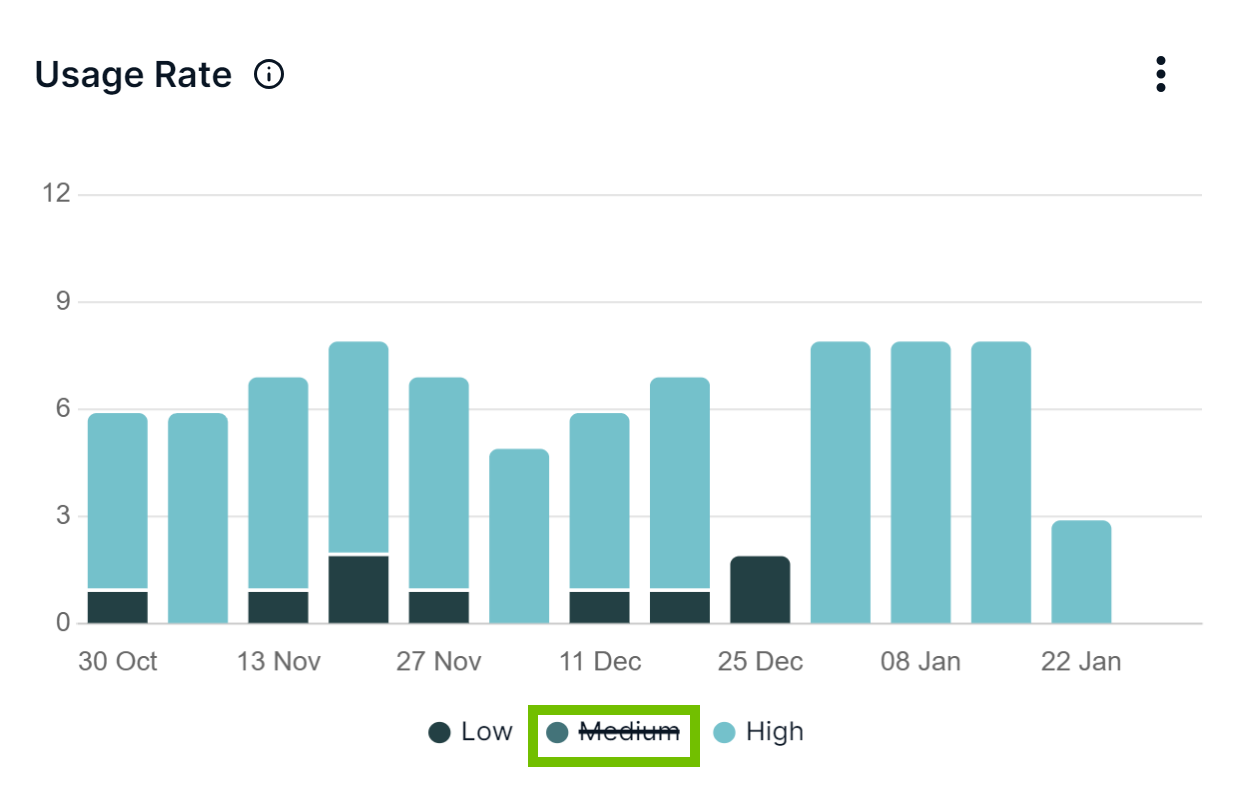Click the High segment of 30 Oct bar

click(118, 500)
